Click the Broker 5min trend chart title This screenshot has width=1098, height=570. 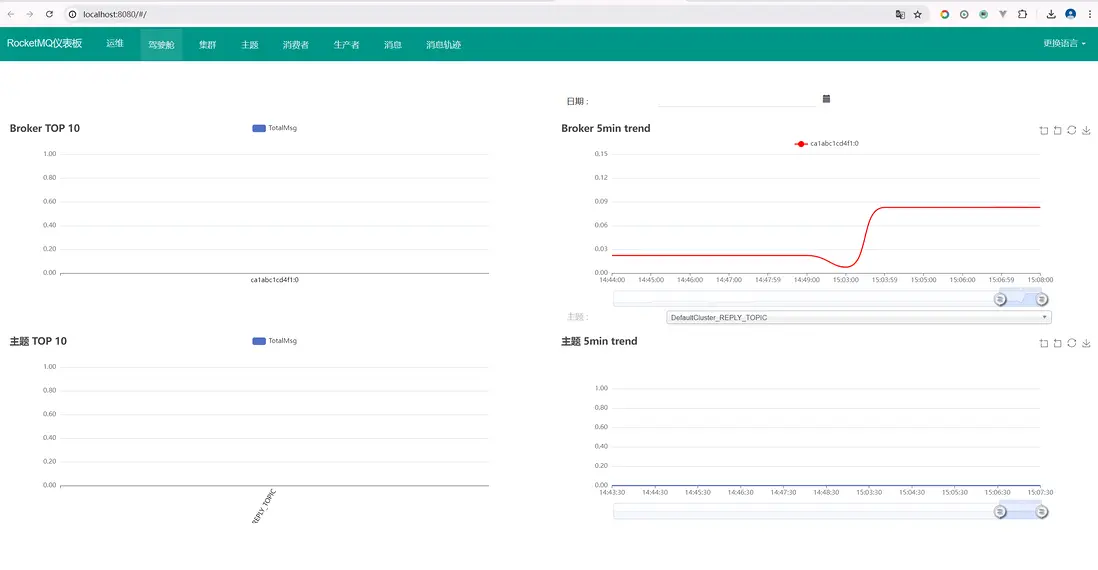pyautogui.click(x=606, y=128)
